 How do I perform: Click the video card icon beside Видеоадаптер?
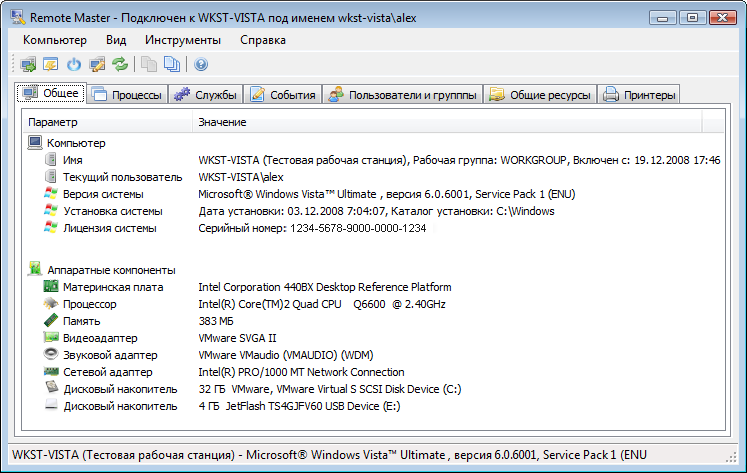click(x=50, y=338)
